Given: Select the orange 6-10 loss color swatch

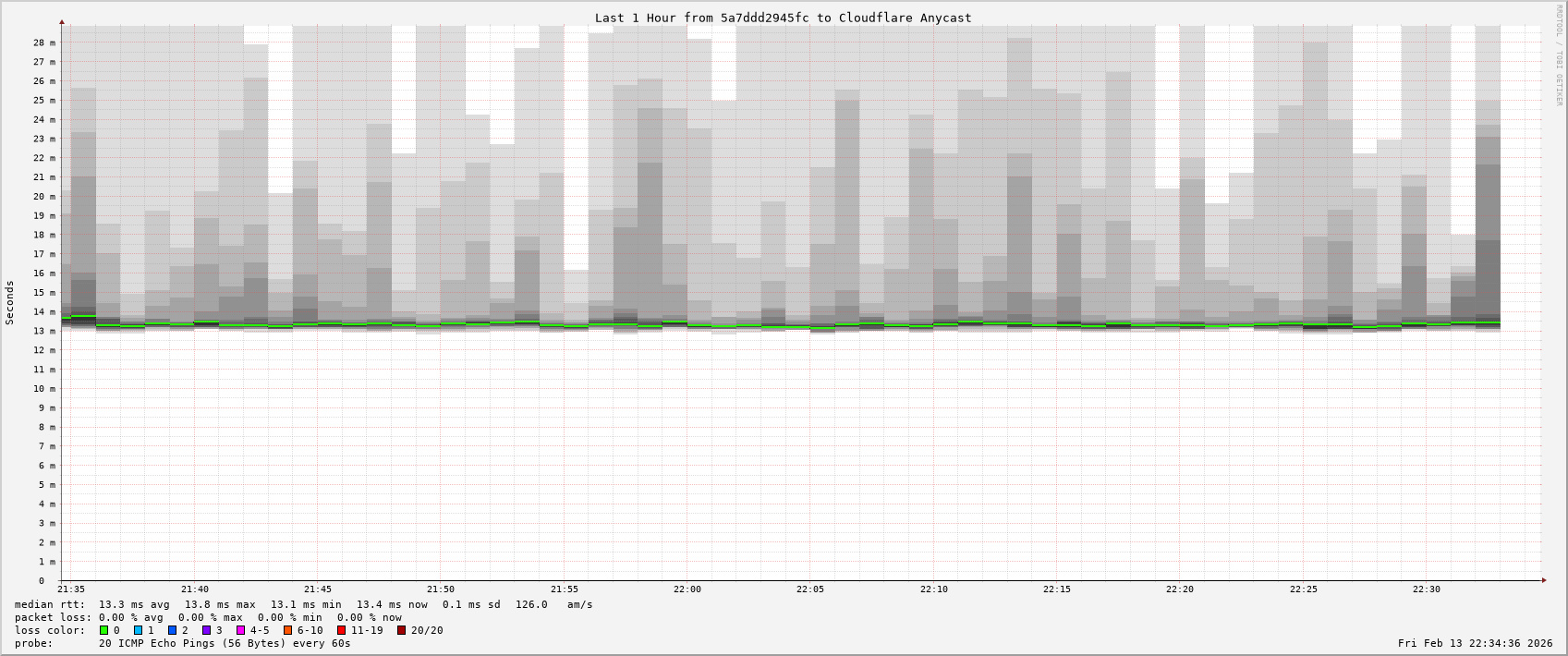Looking at the screenshot, I should 287,630.
